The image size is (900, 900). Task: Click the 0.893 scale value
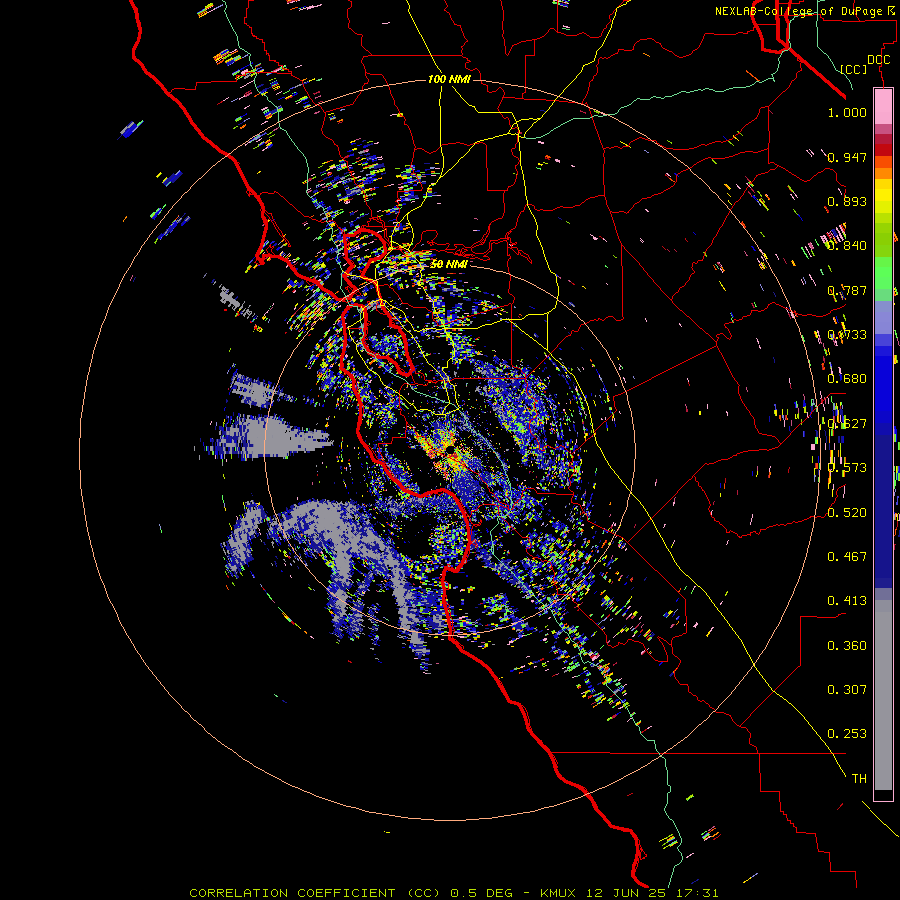click(847, 201)
